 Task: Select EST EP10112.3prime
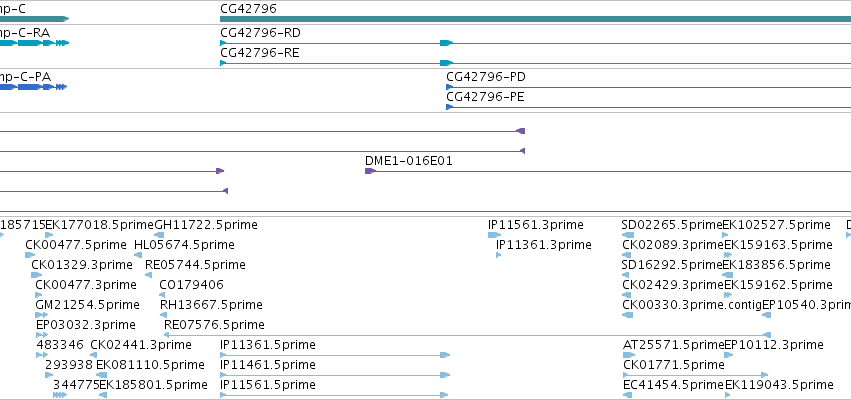click(x=774, y=345)
